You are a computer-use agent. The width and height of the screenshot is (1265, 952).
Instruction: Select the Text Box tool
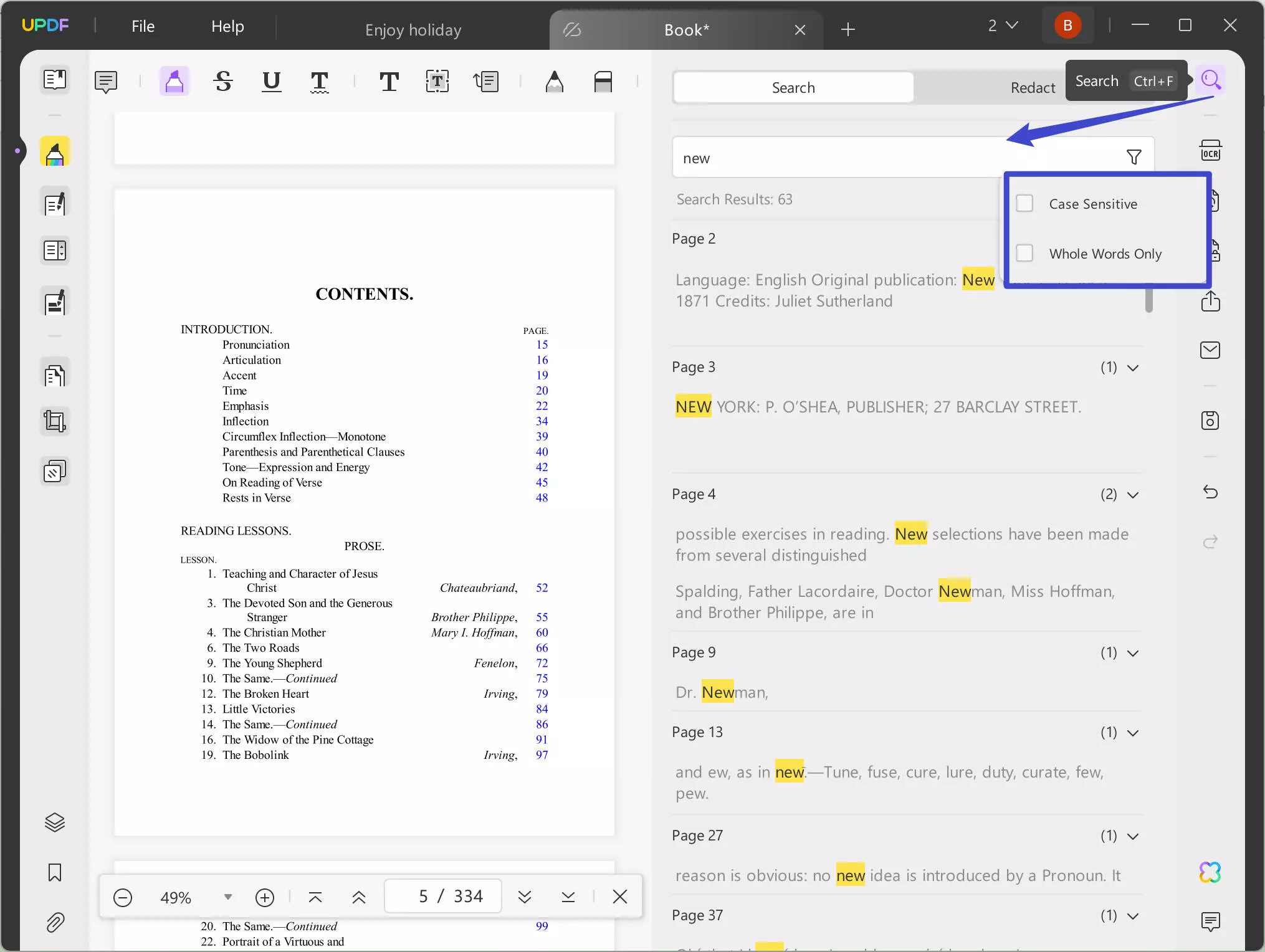(x=437, y=82)
